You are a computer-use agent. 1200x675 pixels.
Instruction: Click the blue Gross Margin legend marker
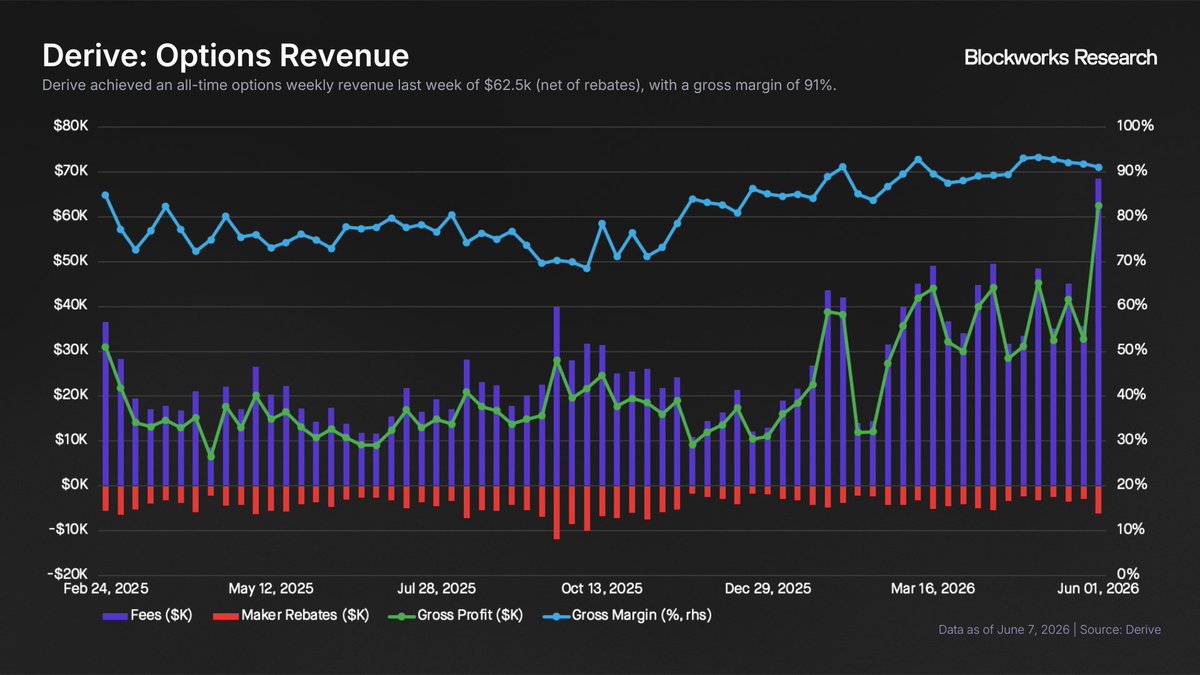pyautogui.click(x=554, y=616)
